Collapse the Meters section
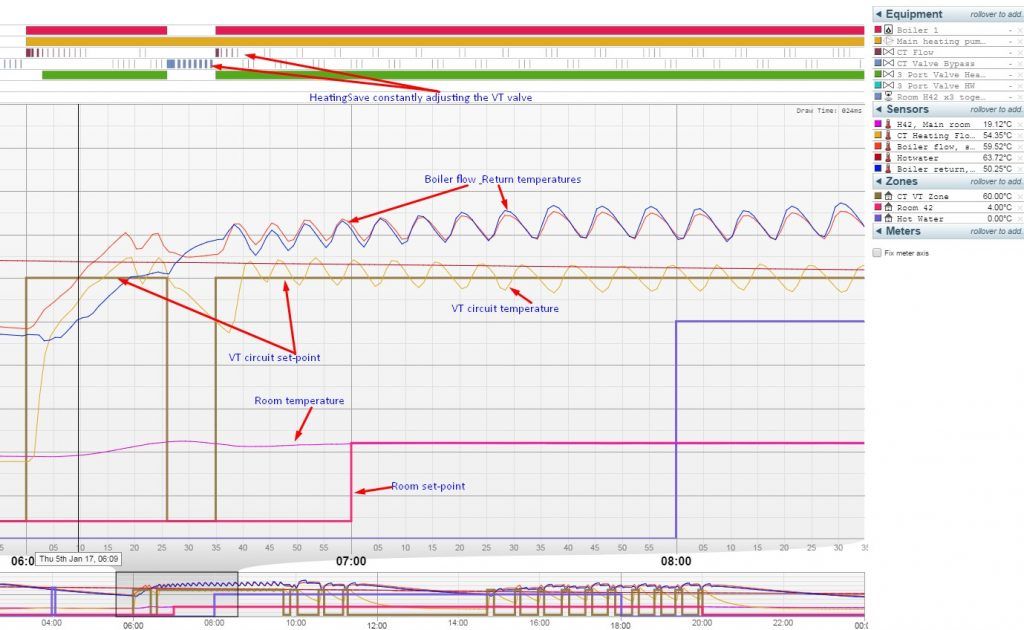1024x630 pixels. pos(880,231)
